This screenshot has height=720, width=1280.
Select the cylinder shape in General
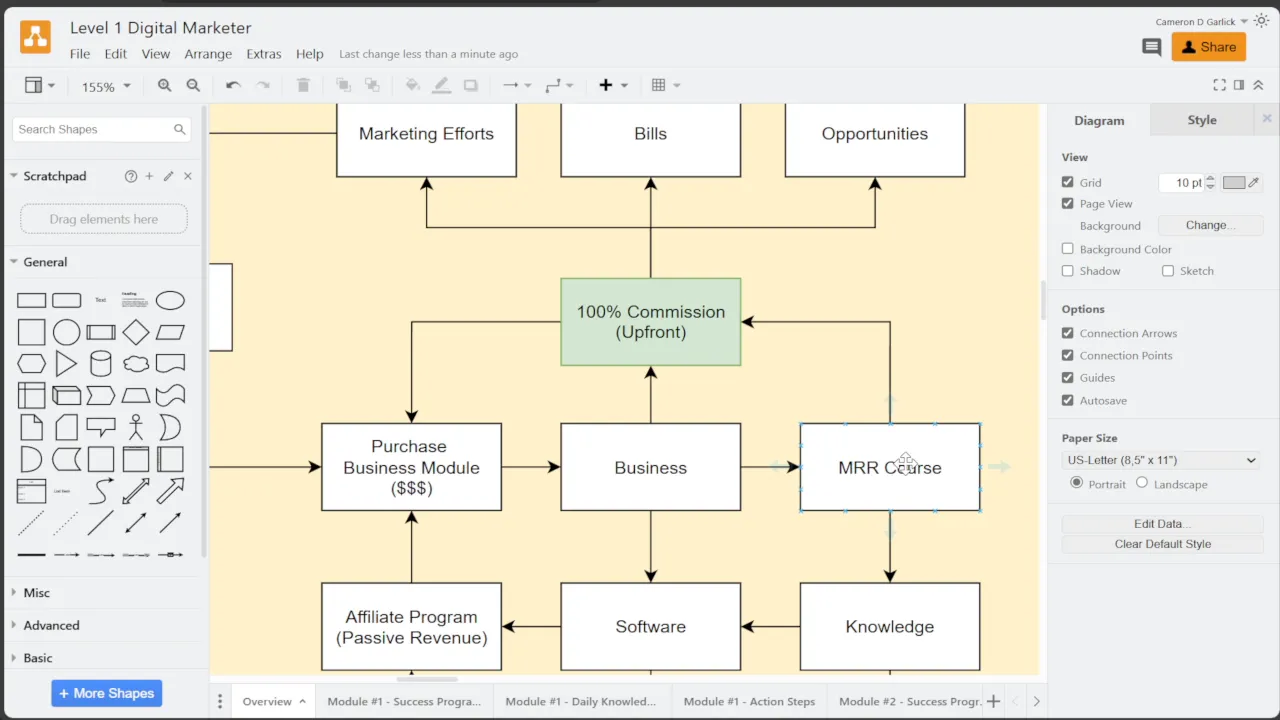pyautogui.click(x=101, y=364)
